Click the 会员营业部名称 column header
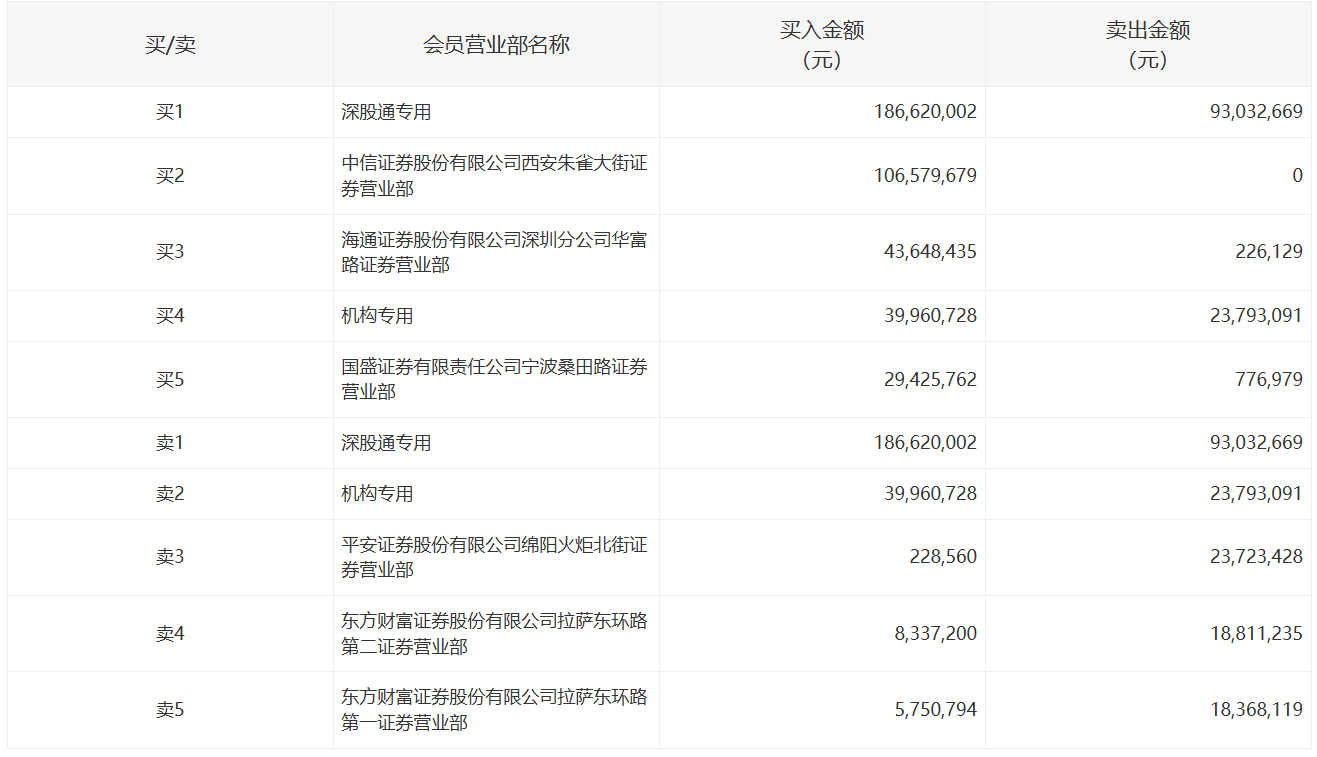1317x757 pixels. [x=496, y=45]
